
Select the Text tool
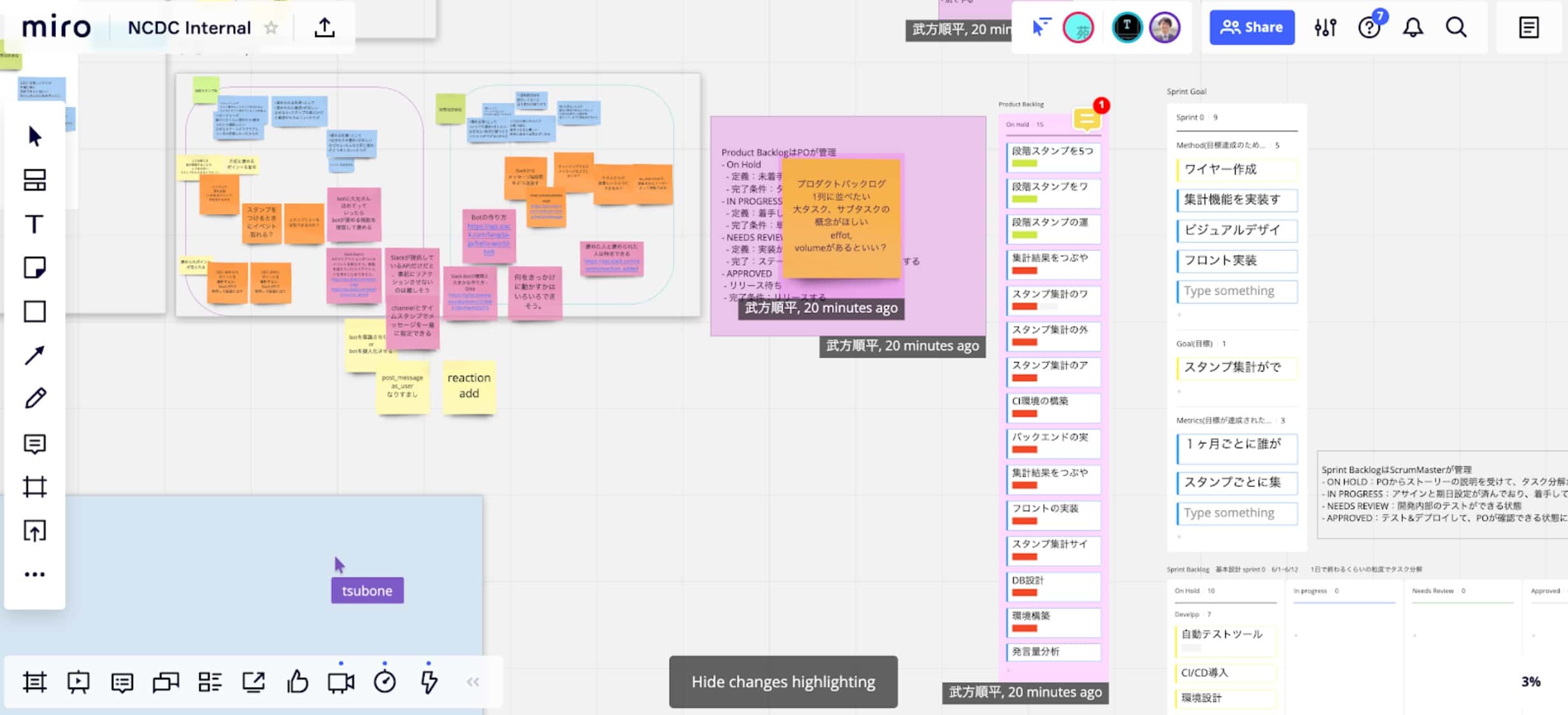(x=34, y=224)
